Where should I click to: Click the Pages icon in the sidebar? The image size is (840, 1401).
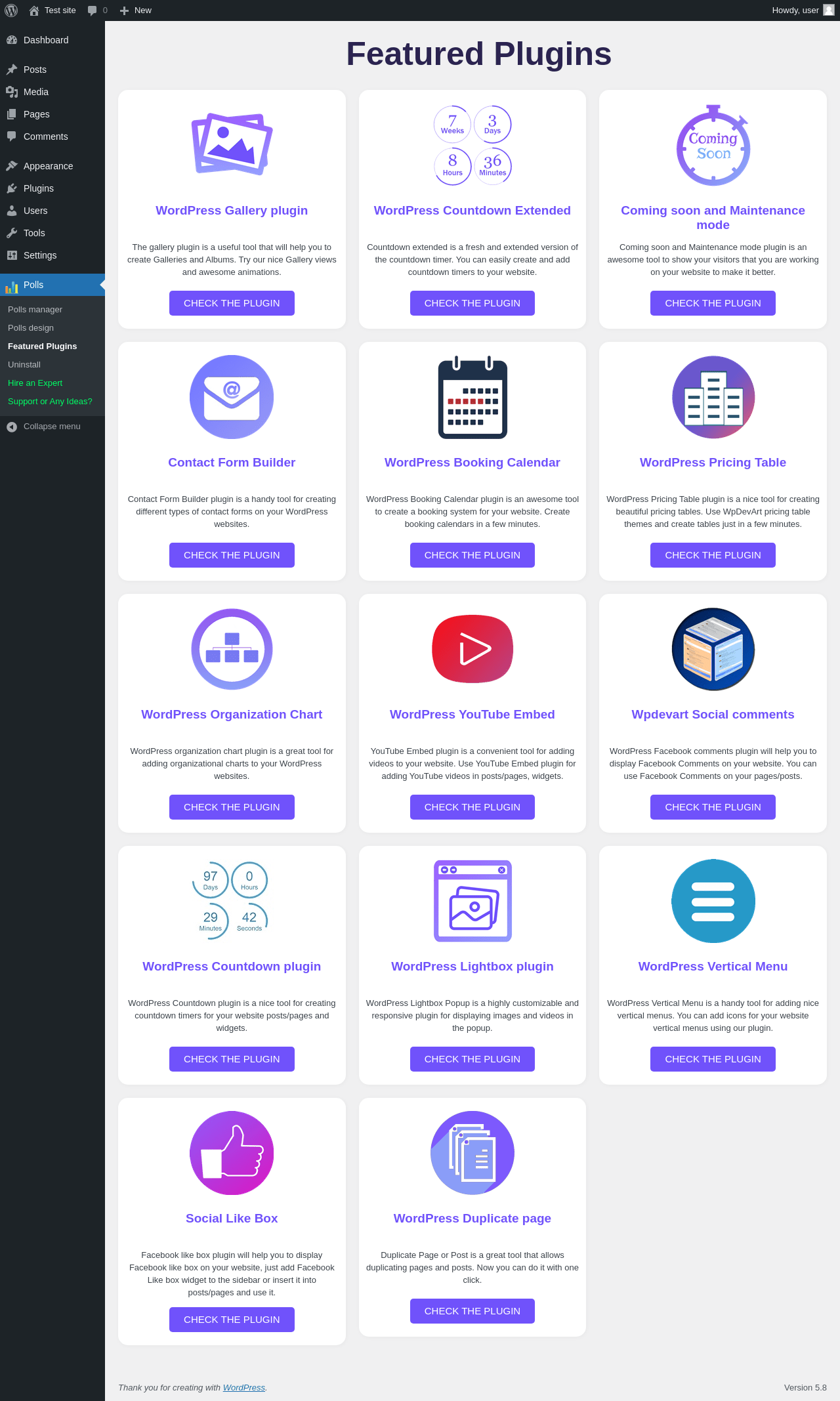click(x=12, y=114)
